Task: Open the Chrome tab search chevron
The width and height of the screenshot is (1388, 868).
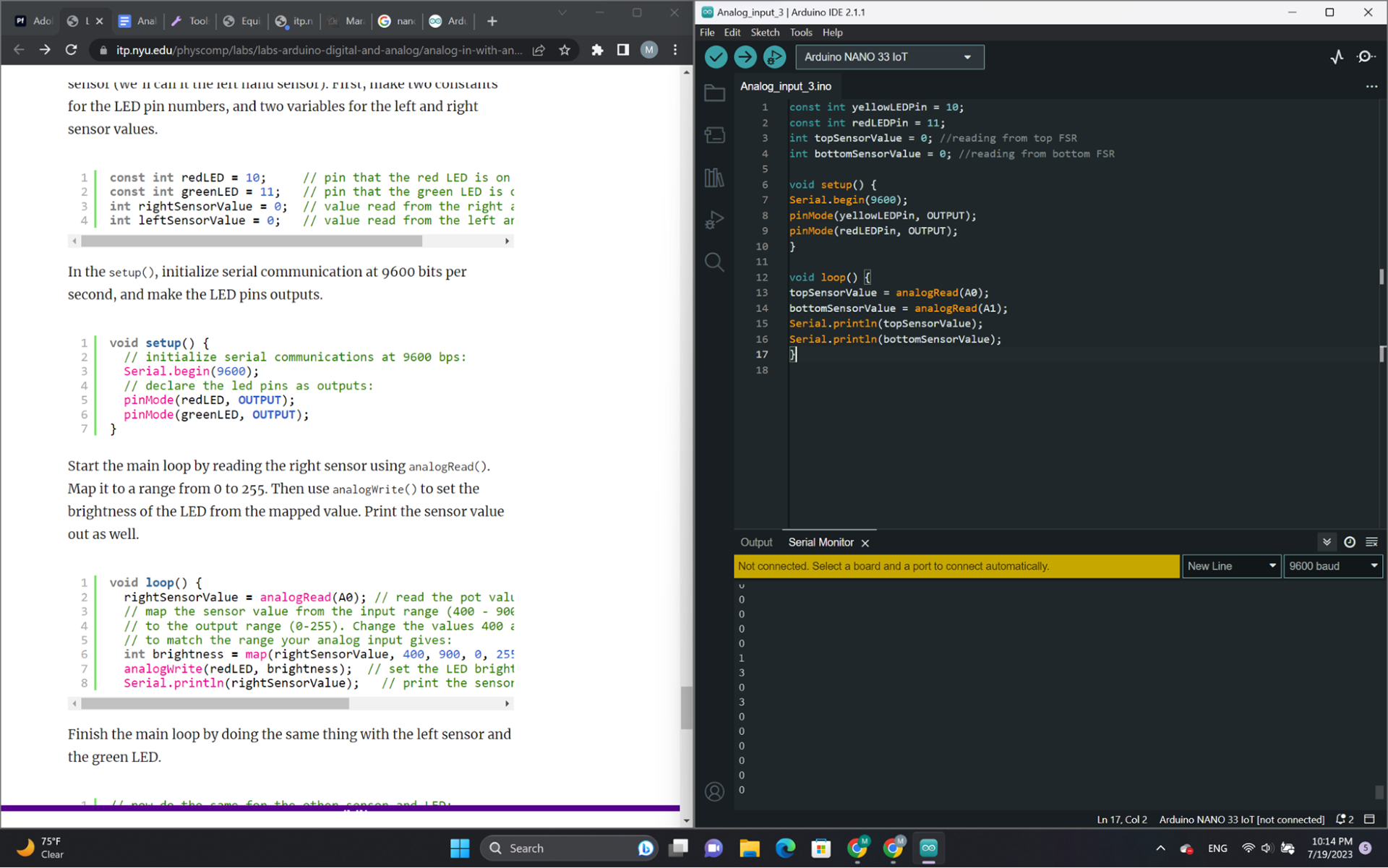Action: coord(562,13)
